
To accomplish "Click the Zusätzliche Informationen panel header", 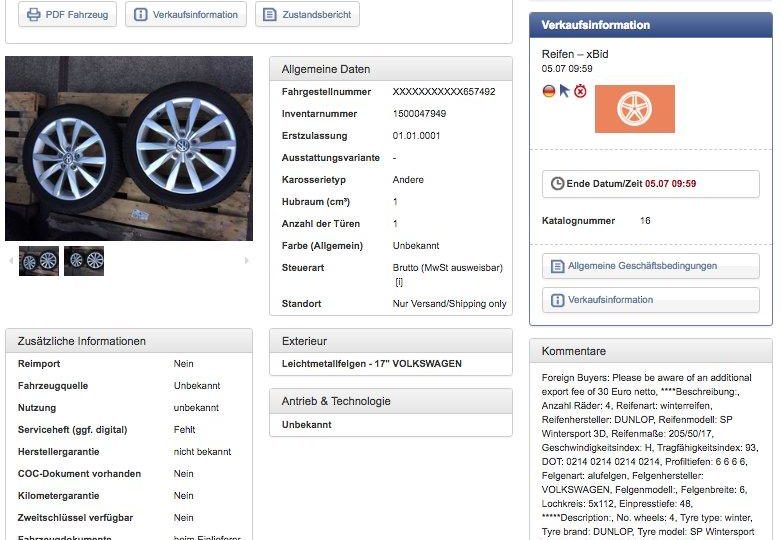I will [129, 341].
